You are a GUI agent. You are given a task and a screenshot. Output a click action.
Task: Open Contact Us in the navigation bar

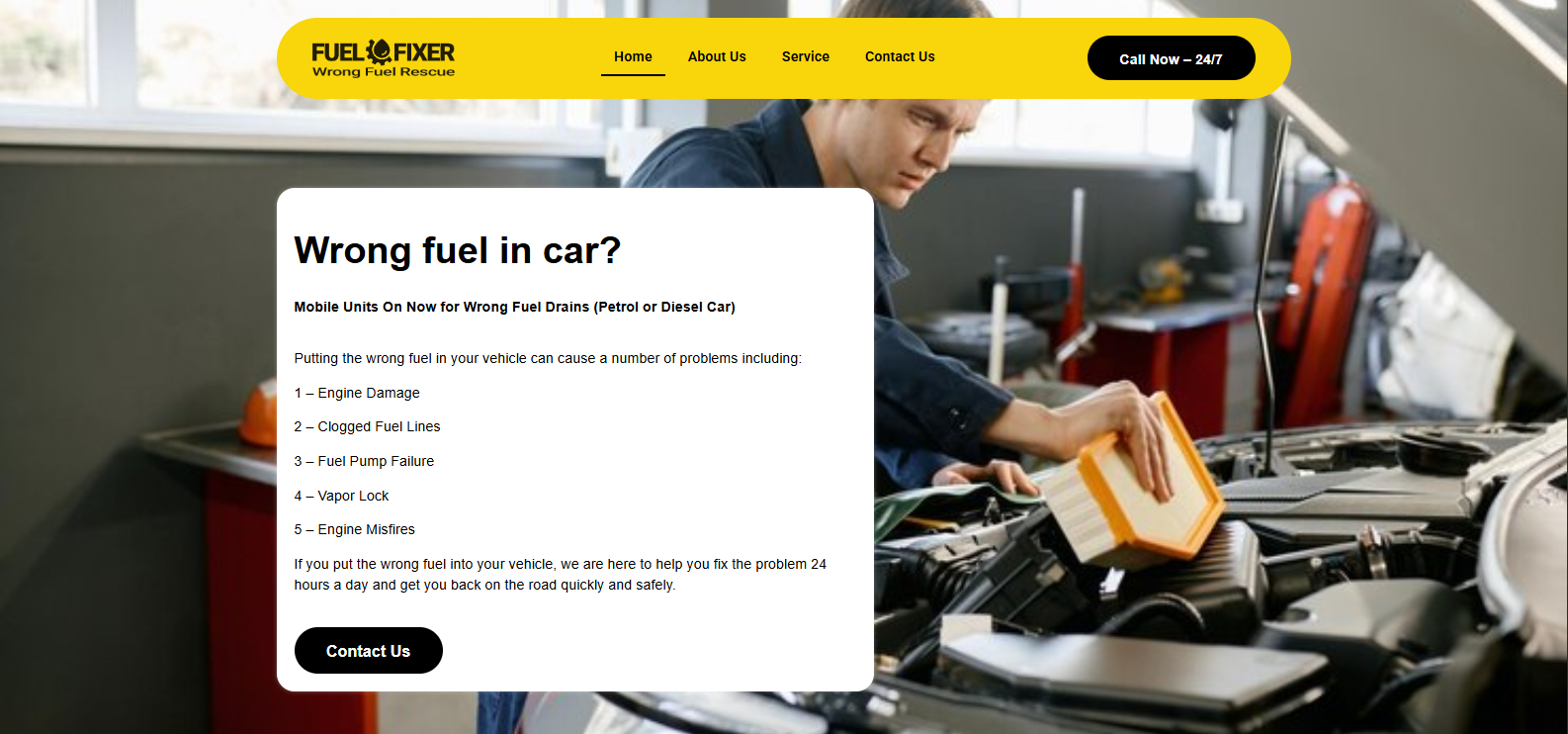coord(900,56)
